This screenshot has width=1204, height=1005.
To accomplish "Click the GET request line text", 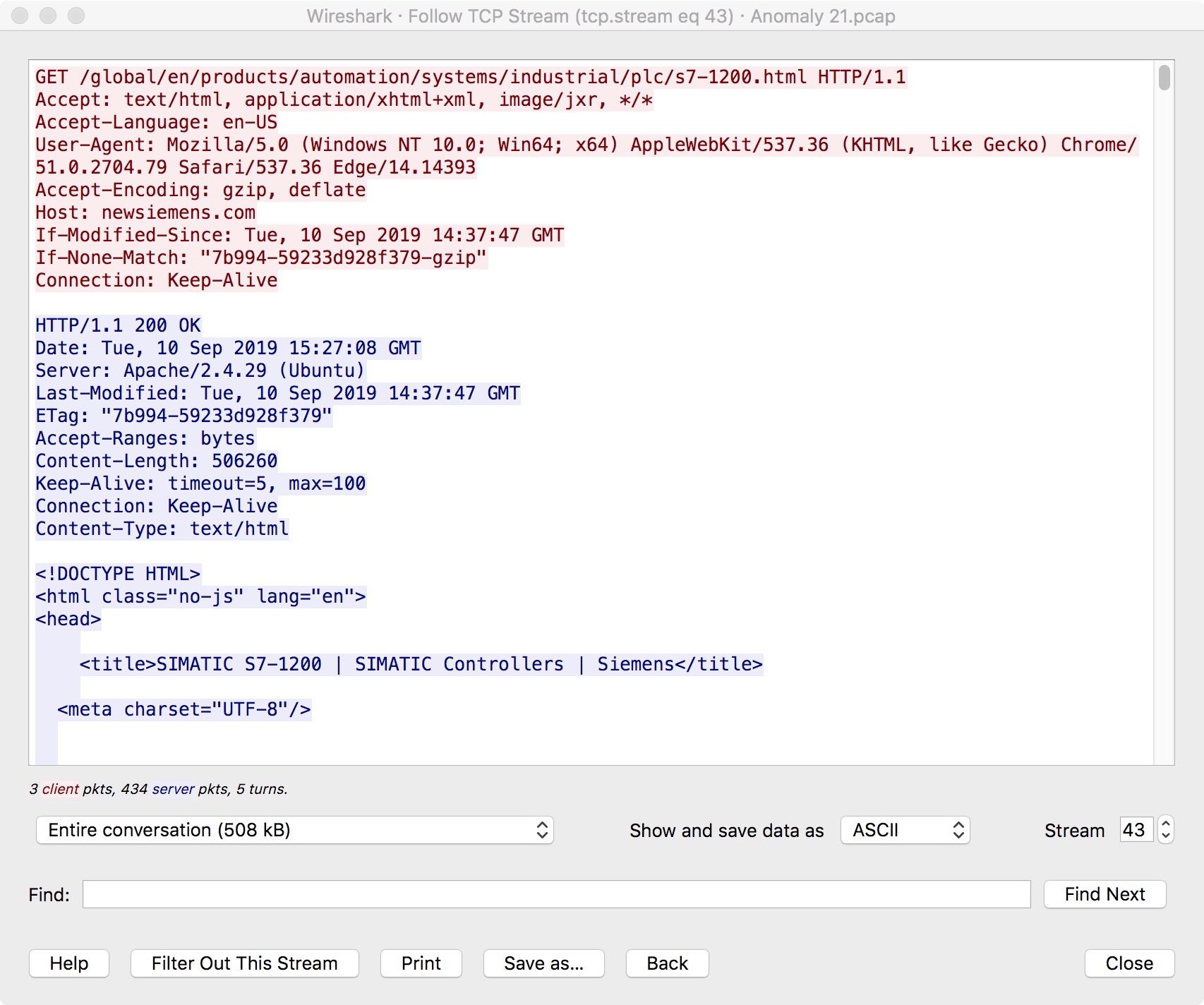I will [471, 77].
